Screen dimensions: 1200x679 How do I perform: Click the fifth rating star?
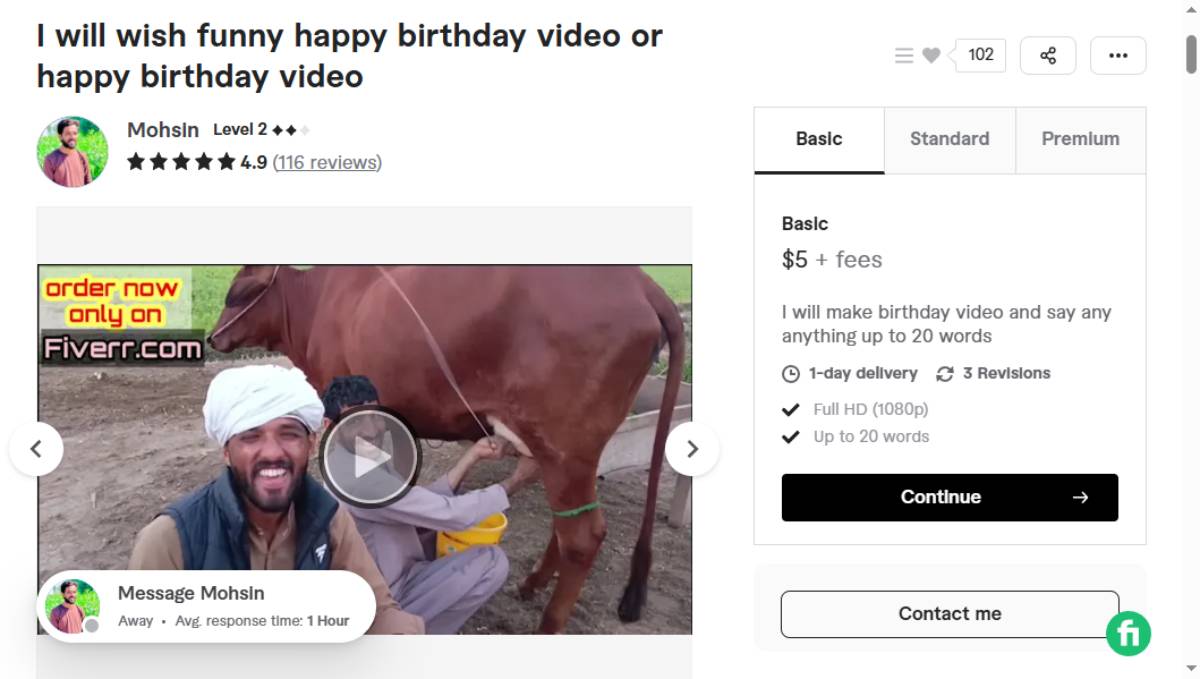click(x=225, y=161)
